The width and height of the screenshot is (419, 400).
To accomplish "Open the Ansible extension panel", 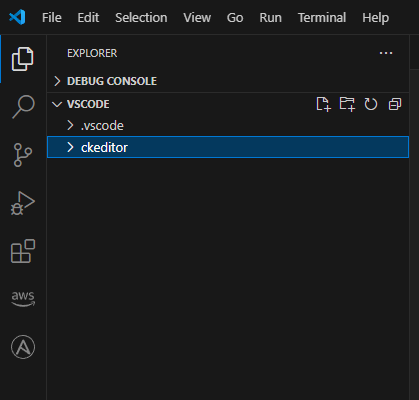I will [x=23, y=347].
